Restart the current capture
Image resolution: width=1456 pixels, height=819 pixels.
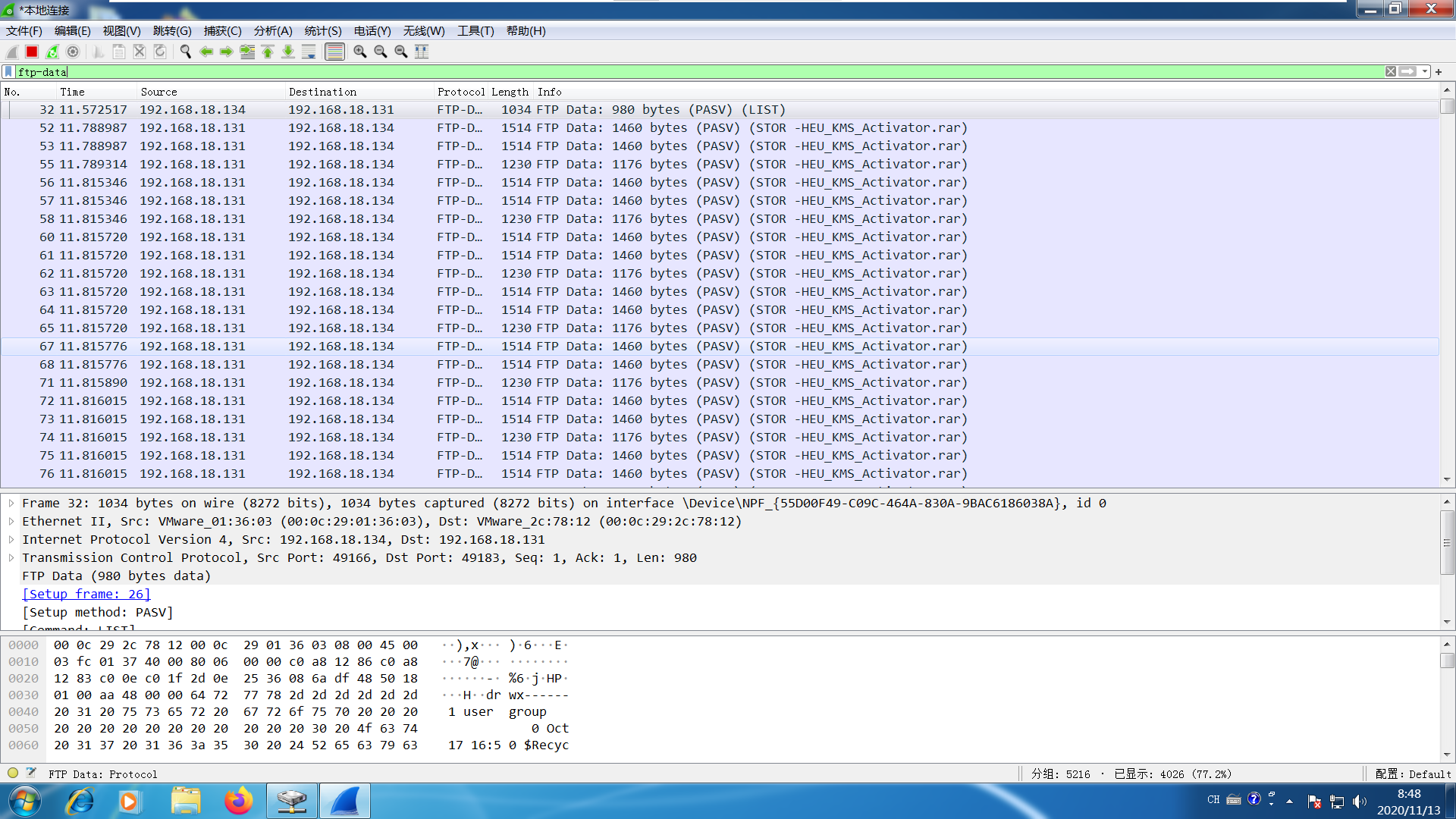pyautogui.click(x=52, y=52)
